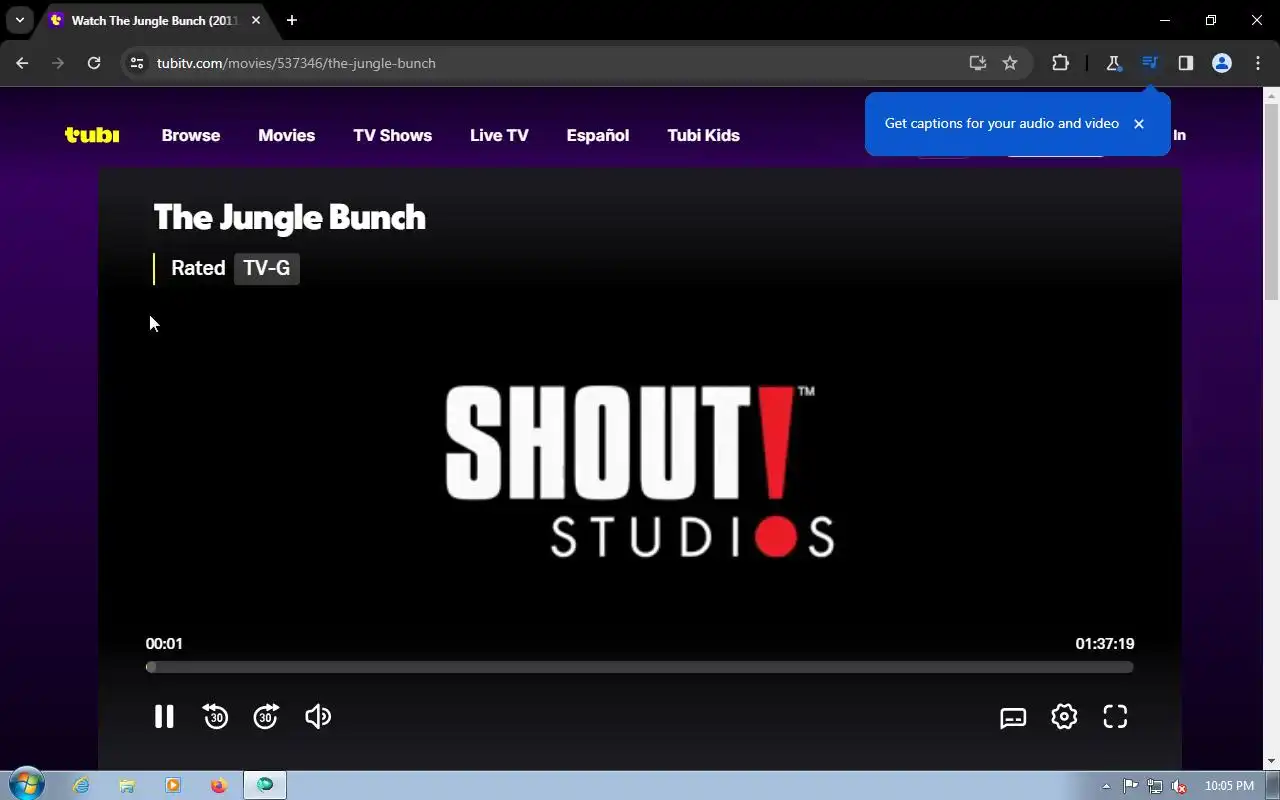Viewport: 1280px width, 800px height.
Task: Reload the current page
Action: 94,63
